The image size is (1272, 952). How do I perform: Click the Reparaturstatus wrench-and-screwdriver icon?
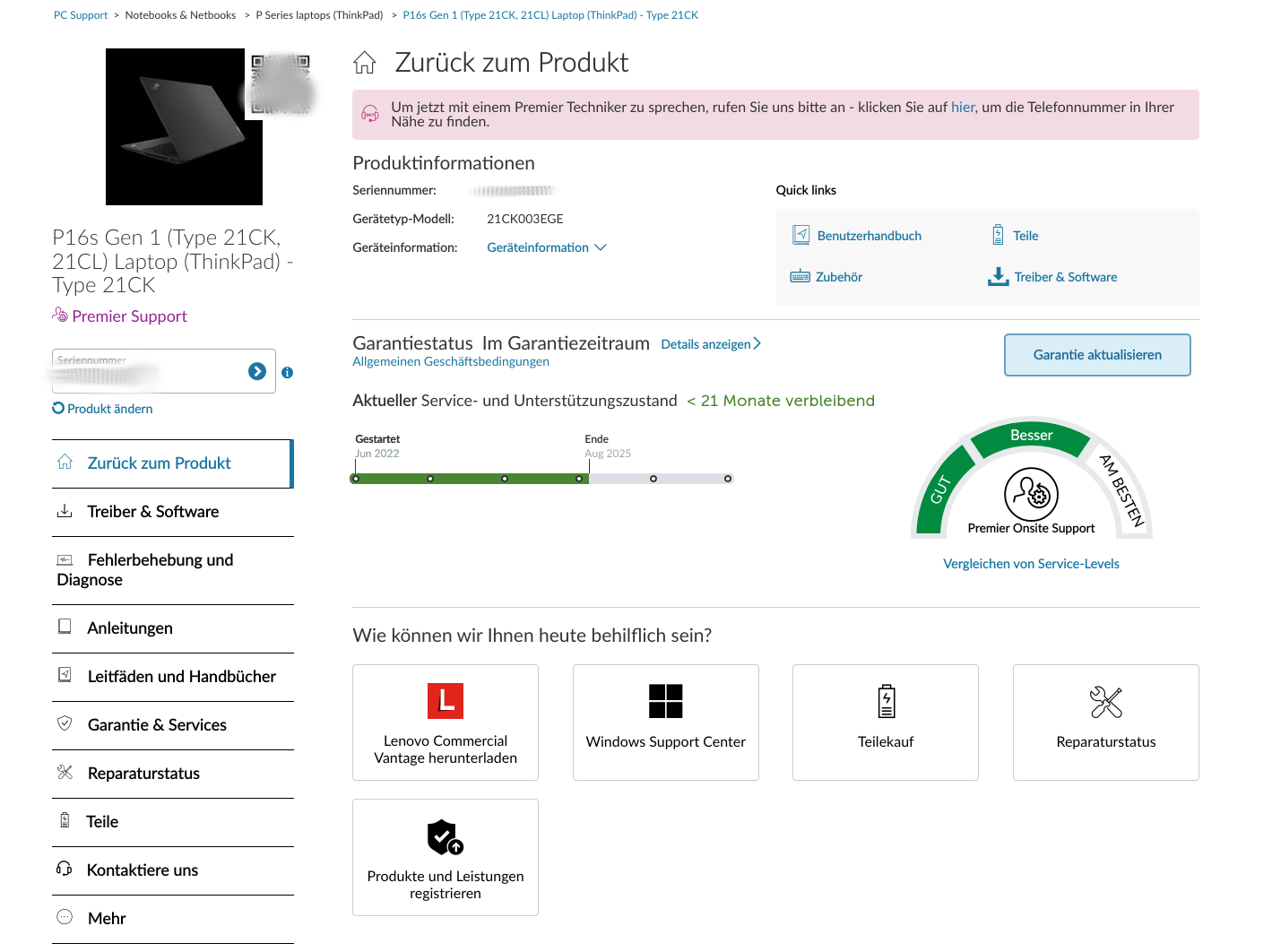1105,701
